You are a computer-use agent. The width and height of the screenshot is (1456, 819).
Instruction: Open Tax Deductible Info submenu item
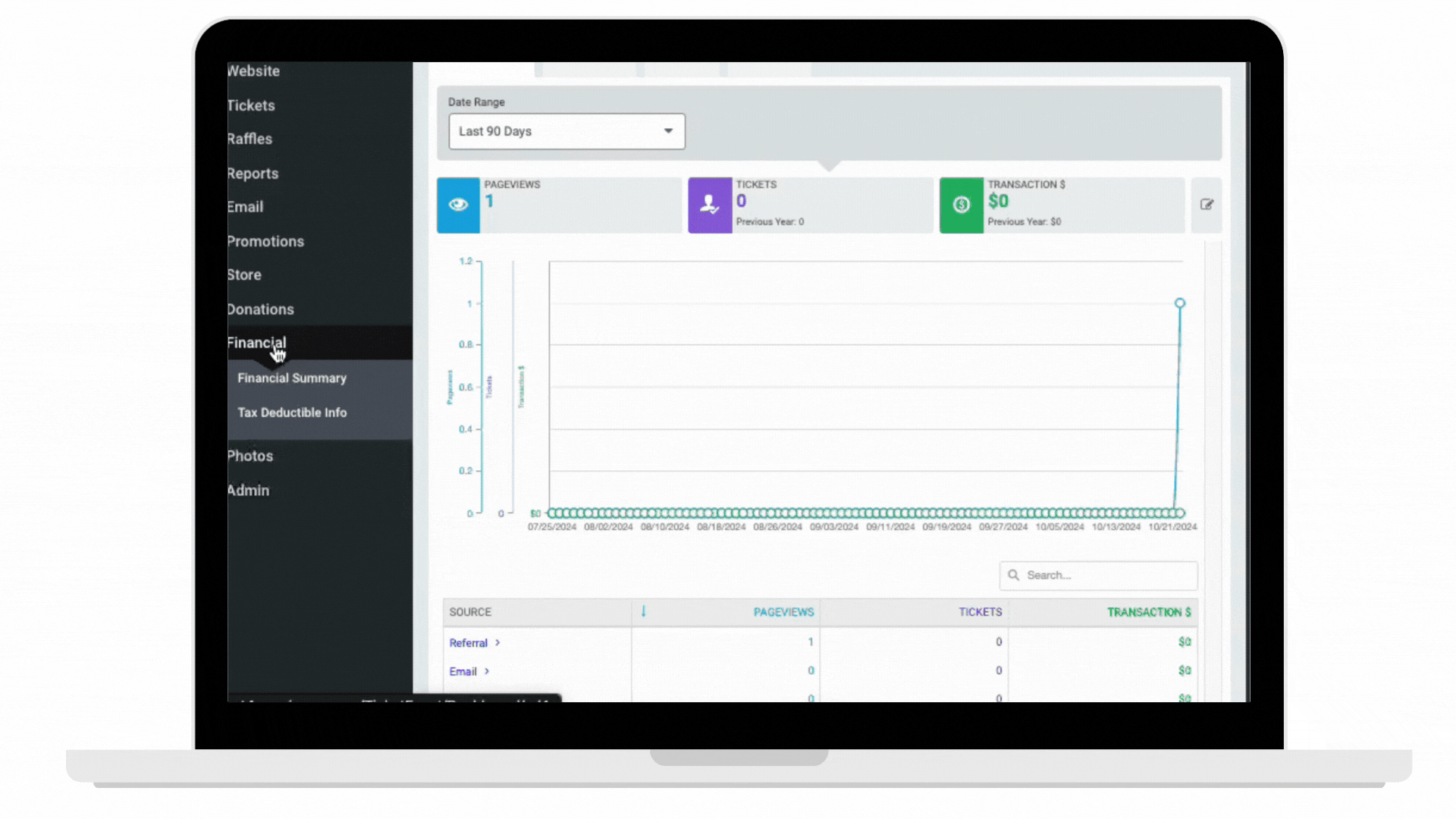(292, 413)
